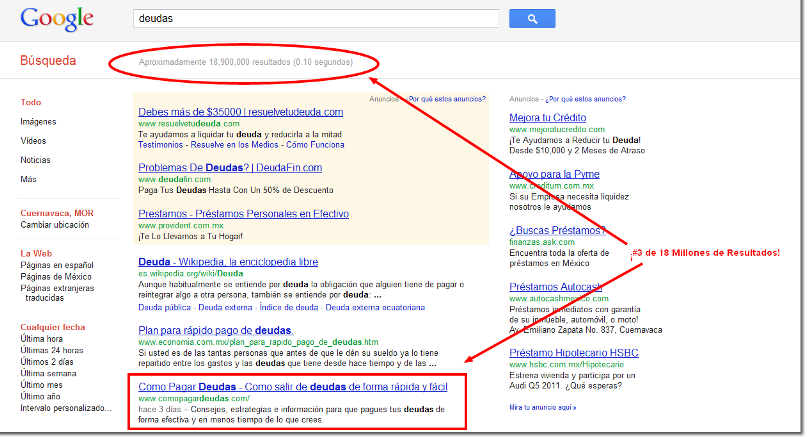
Task: Open the "Mejora tu Crédito" ad
Action: (x=548, y=117)
